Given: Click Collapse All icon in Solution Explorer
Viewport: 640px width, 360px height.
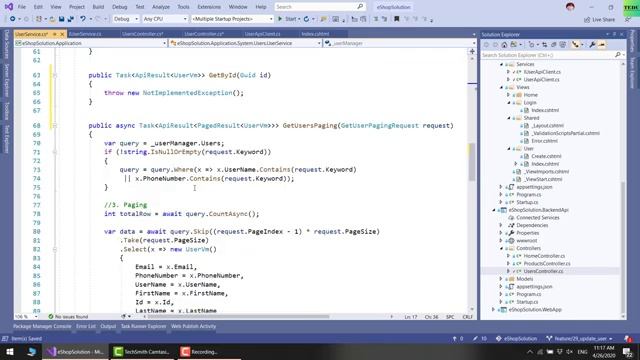Looking at the screenshot, I should click(x=553, y=45).
